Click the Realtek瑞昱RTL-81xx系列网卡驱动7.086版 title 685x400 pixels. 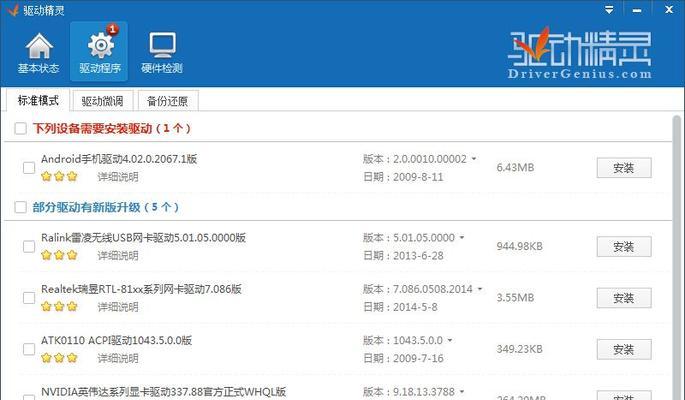pos(141,289)
